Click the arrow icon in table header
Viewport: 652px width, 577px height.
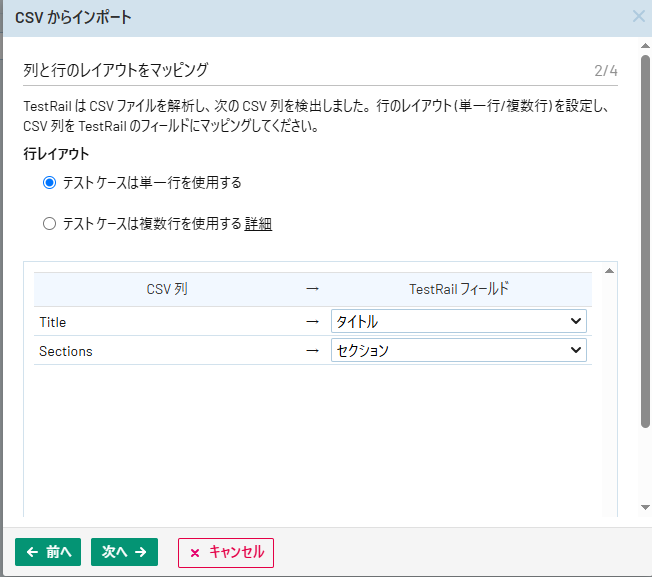[312, 289]
